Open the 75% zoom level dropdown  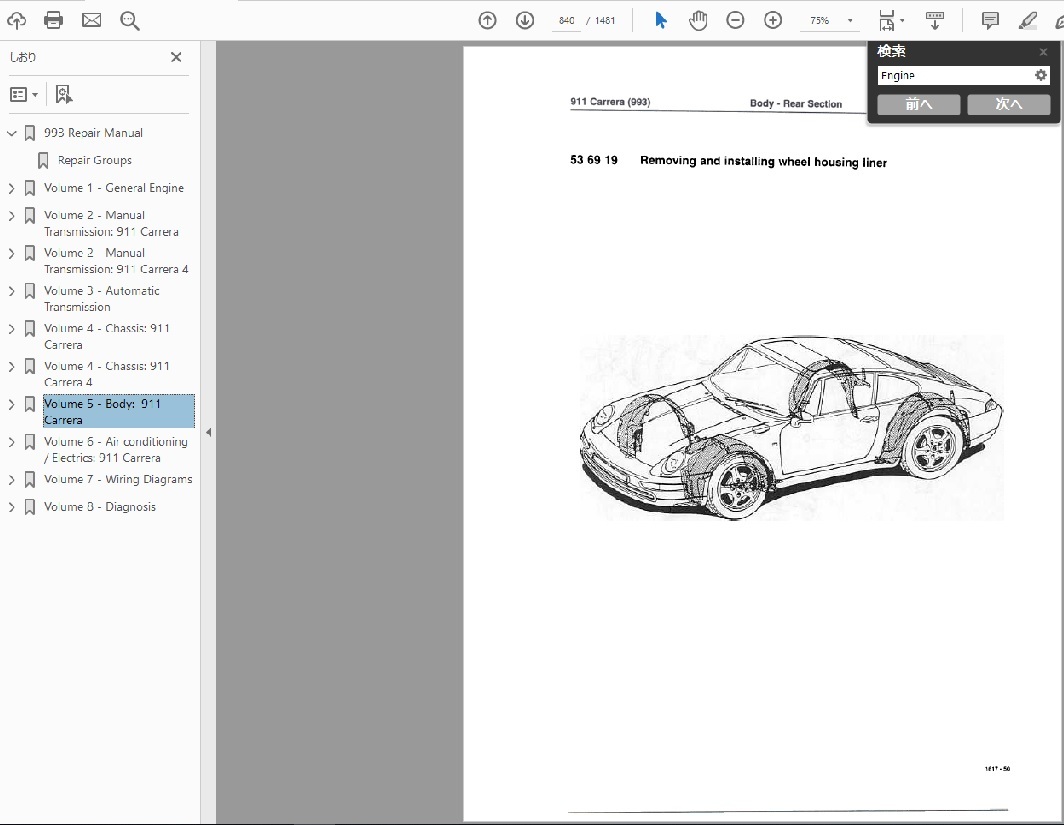[850, 21]
